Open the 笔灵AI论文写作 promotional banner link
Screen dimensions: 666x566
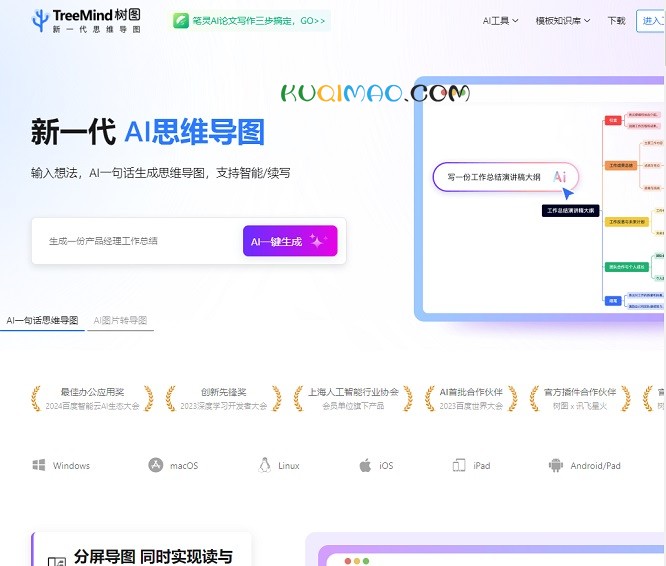[x=250, y=20]
